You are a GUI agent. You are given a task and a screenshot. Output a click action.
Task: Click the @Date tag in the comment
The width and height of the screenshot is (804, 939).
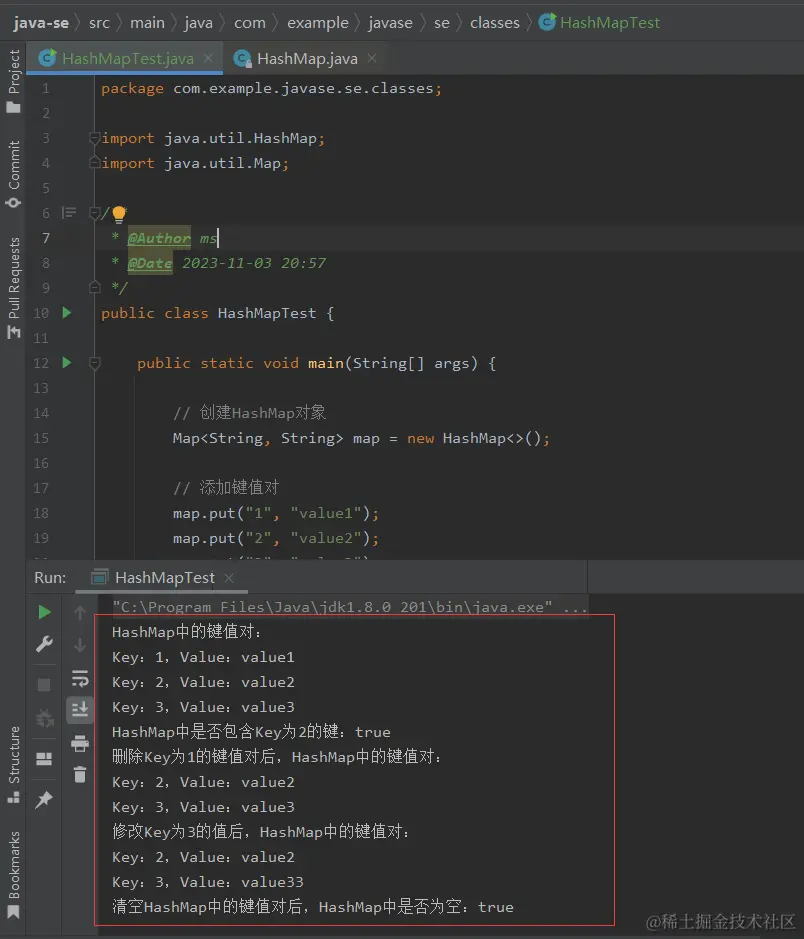click(150, 263)
